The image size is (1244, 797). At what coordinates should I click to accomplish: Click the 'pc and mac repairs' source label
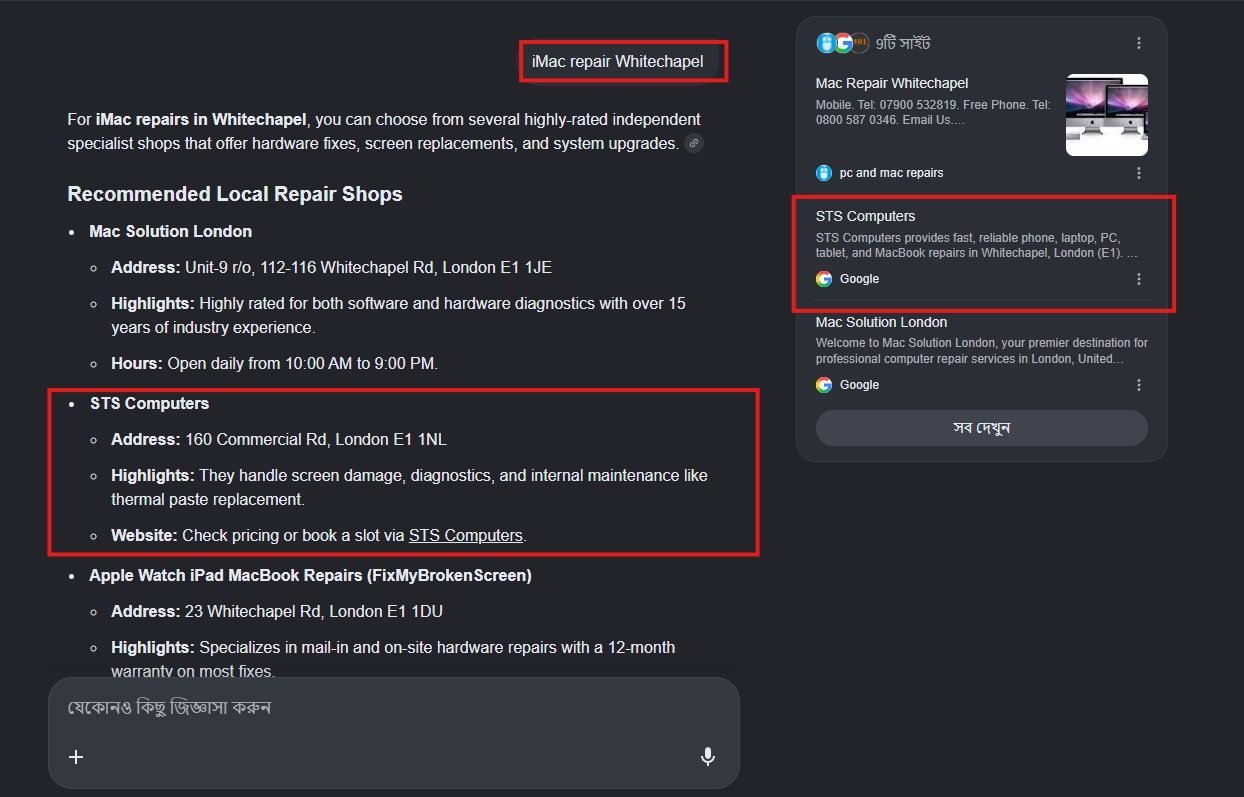(x=891, y=173)
